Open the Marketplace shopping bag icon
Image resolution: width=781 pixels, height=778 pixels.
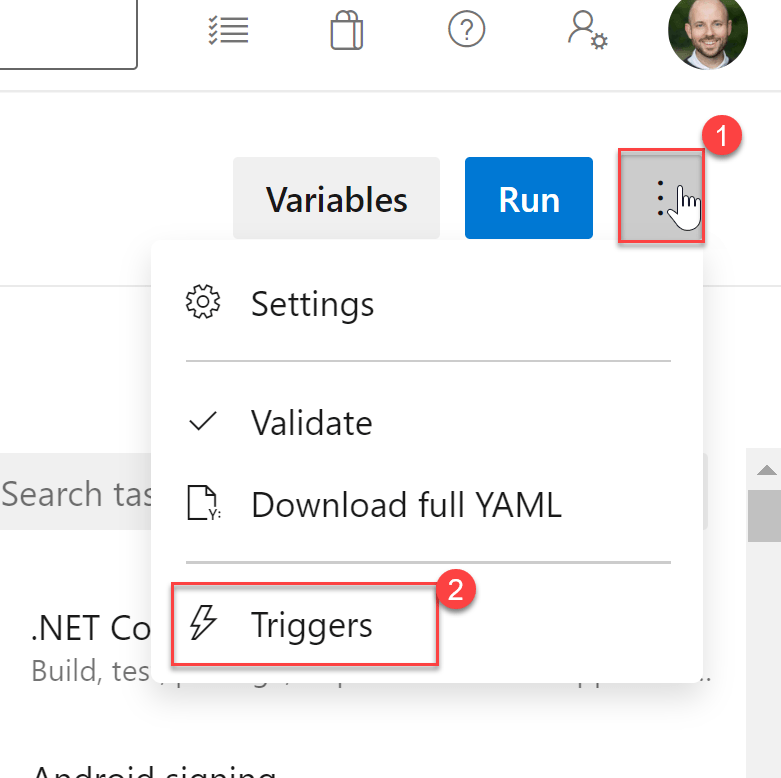346,31
